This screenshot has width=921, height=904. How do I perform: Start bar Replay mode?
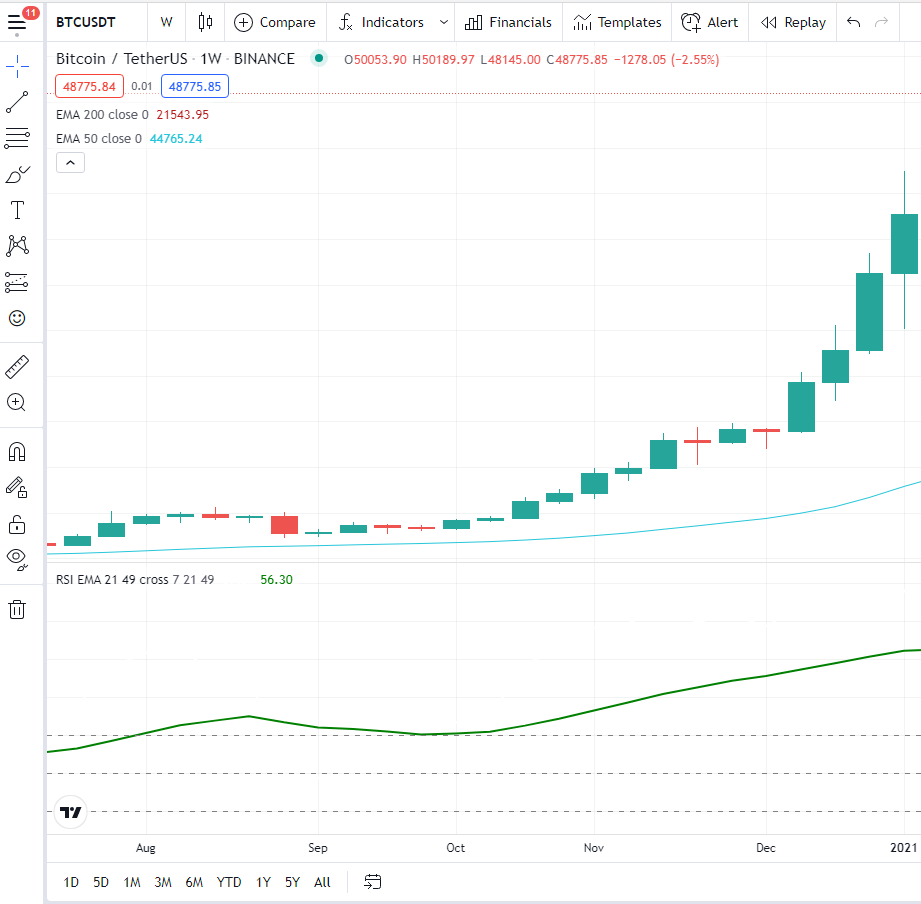point(793,22)
